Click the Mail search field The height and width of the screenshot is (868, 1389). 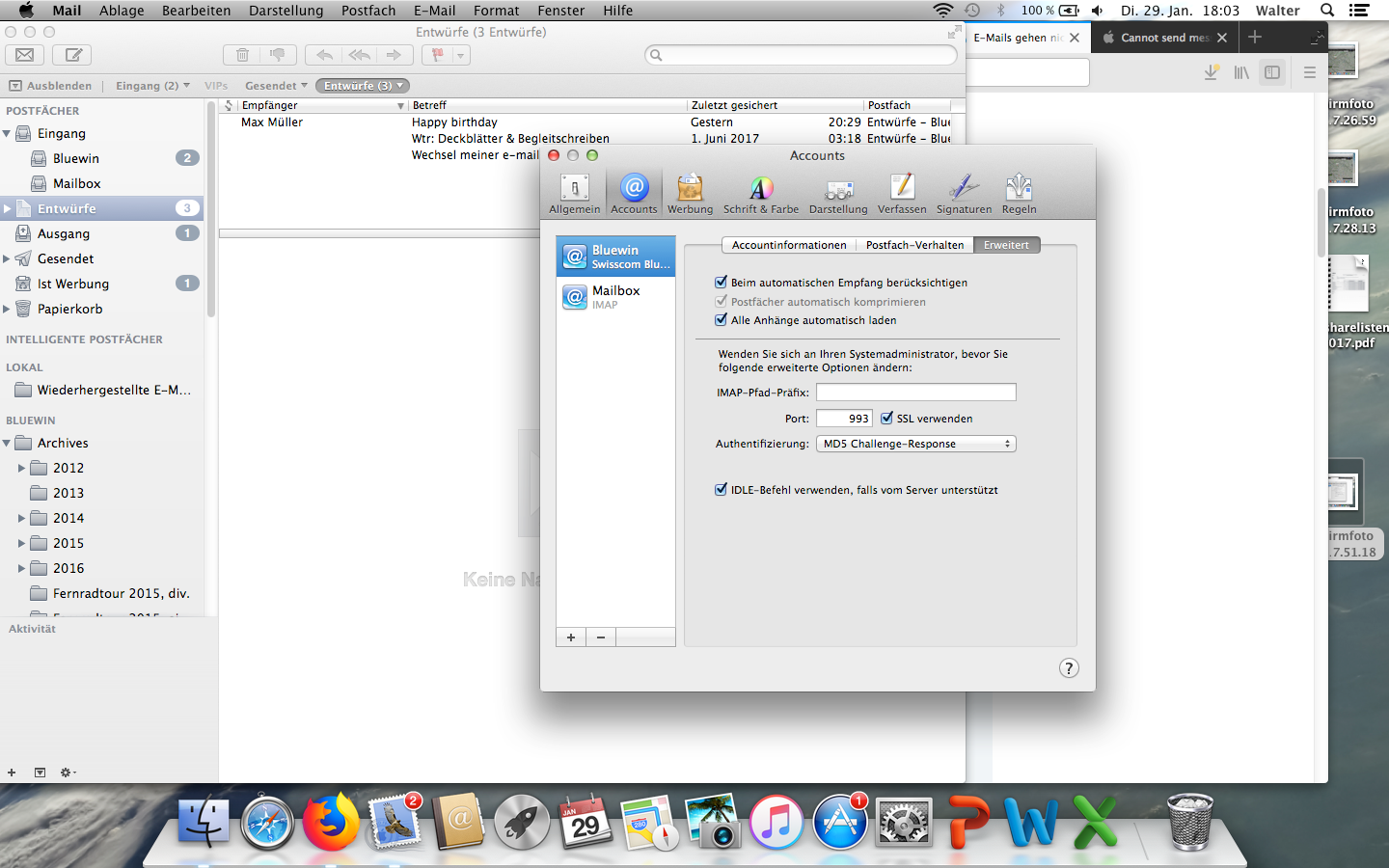click(x=801, y=55)
